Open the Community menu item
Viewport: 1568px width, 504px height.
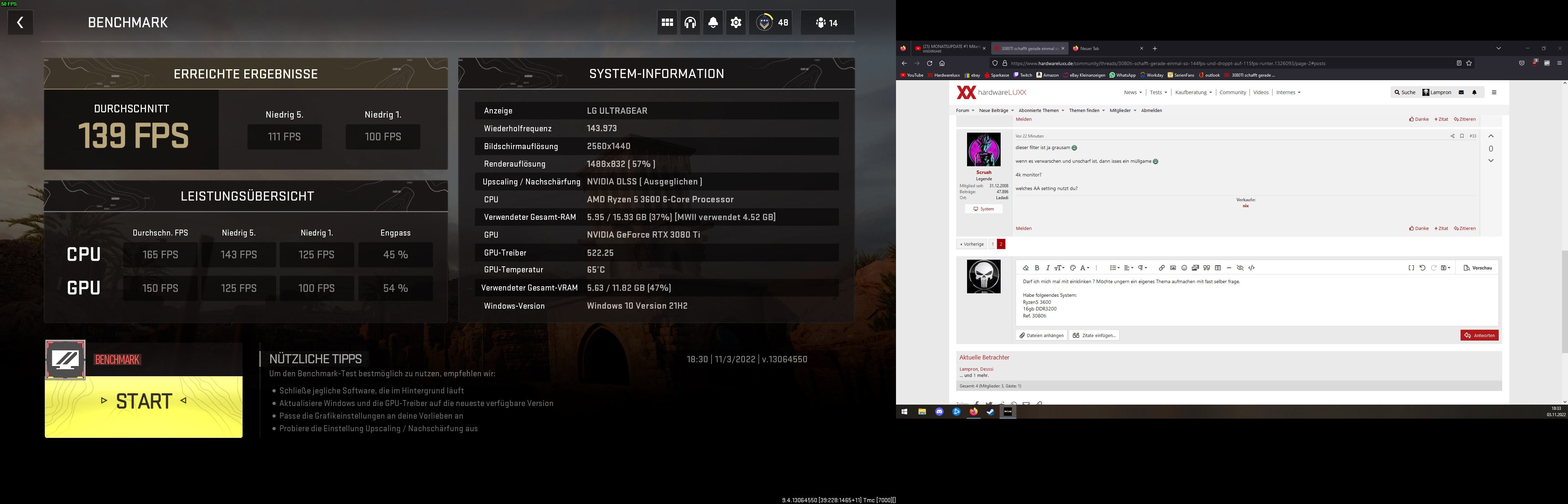point(1233,92)
